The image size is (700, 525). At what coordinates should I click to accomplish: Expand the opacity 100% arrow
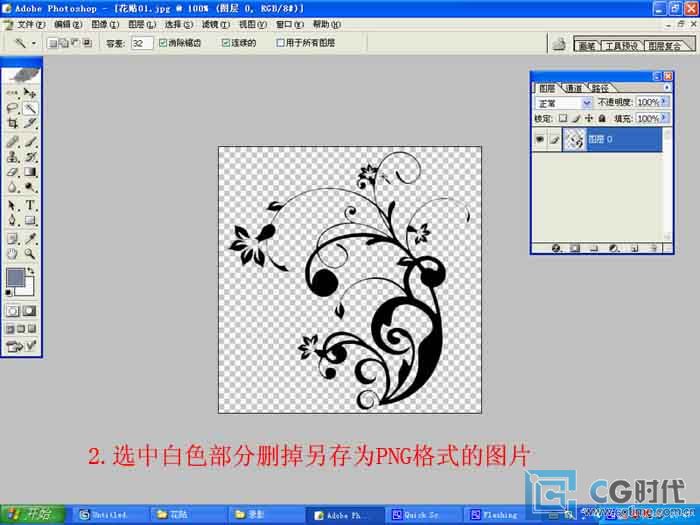(x=664, y=102)
